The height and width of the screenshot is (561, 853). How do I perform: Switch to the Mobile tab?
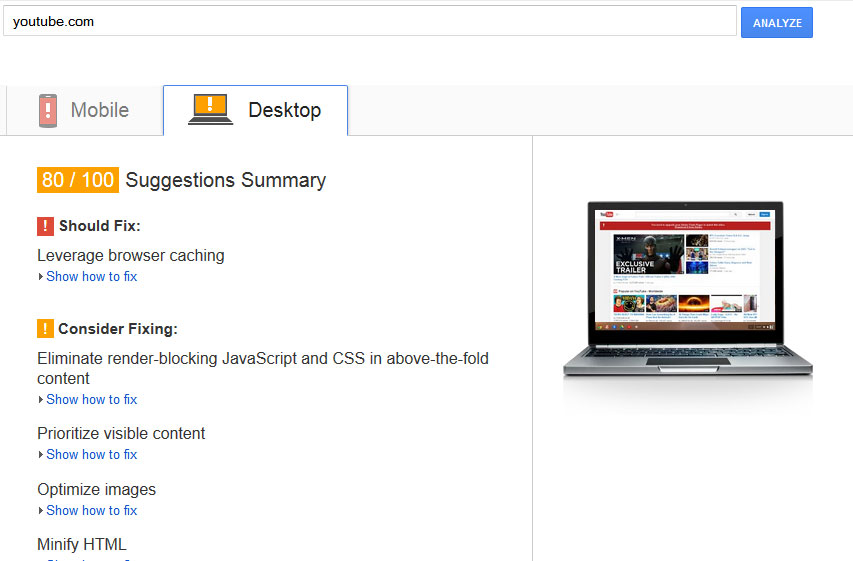(84, 110)
